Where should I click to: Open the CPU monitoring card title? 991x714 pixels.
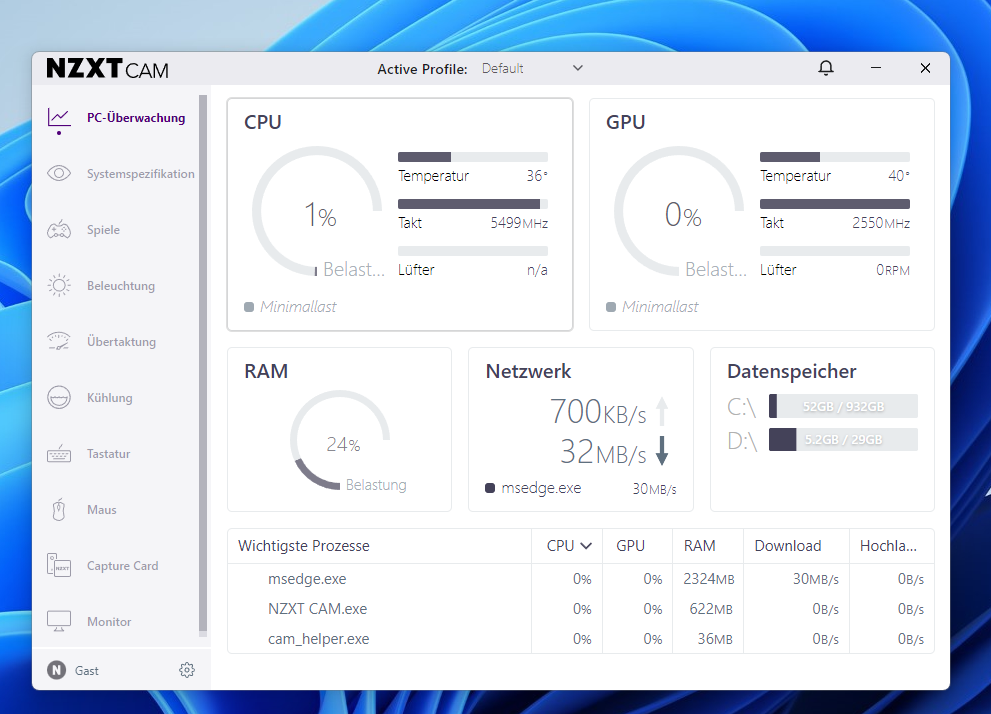point(263,122)
